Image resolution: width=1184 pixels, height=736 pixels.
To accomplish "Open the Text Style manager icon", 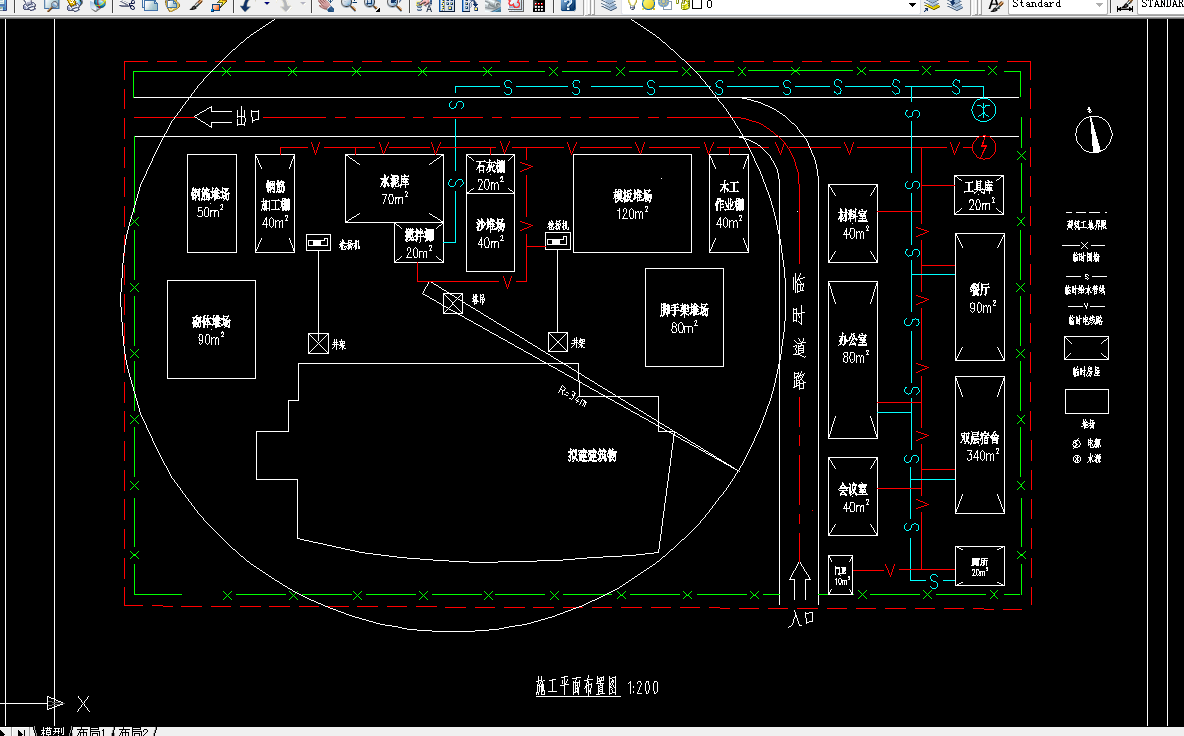I will [x=995, y=5].
